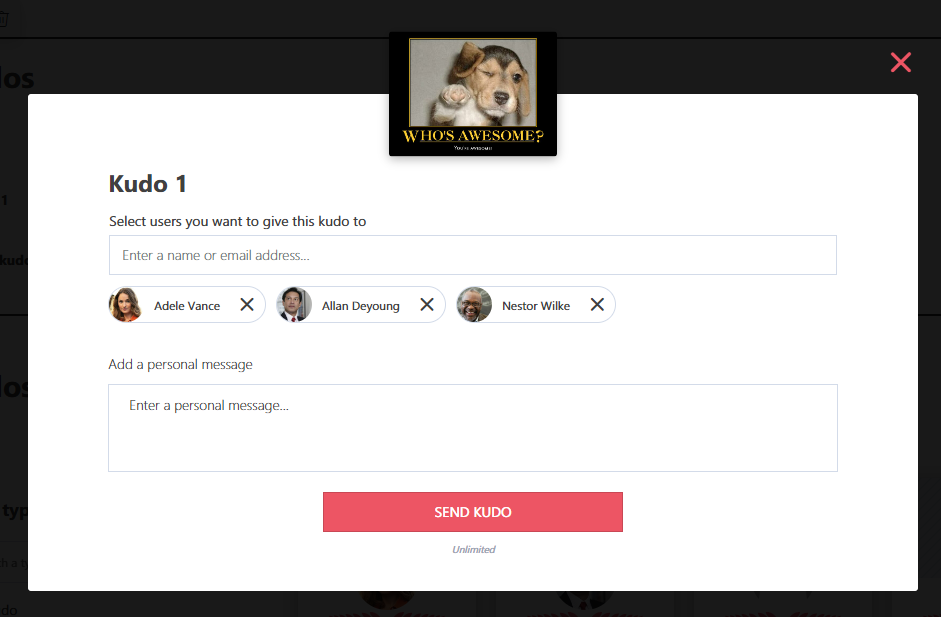This screenshot has width=941, height=617.
Task: Click the "Add a personal message" label
Action: pyautogui.click(x=181, y=364)
